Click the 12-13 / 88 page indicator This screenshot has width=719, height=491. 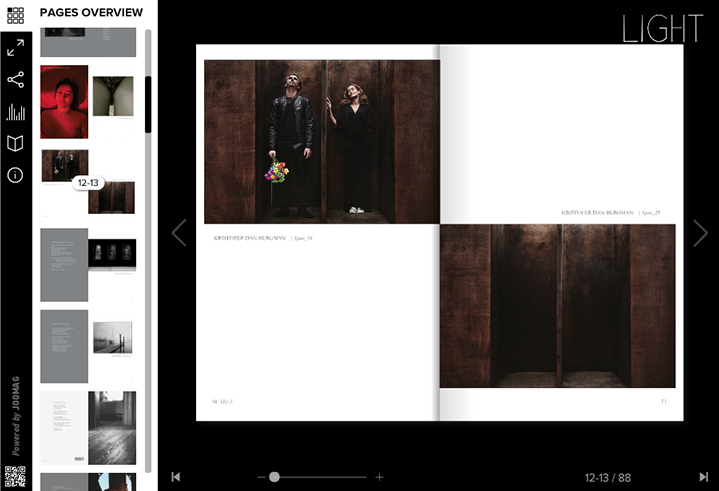pyautogui.click(x=608, y=478)
